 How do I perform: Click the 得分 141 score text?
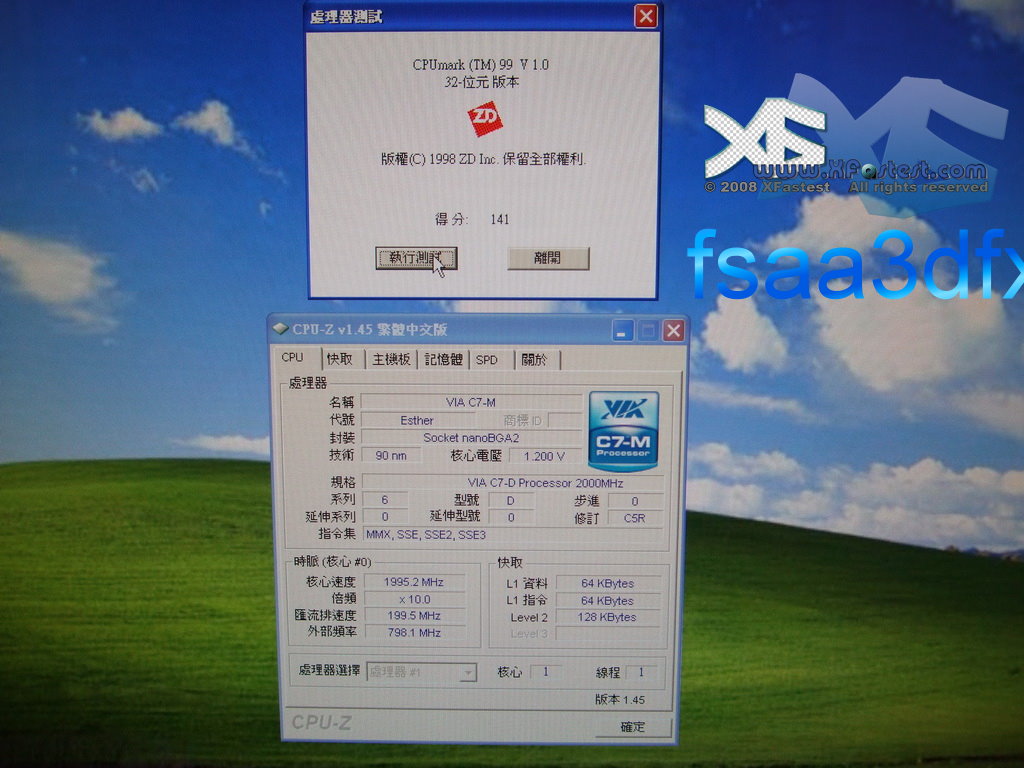(x=472, y=219)
